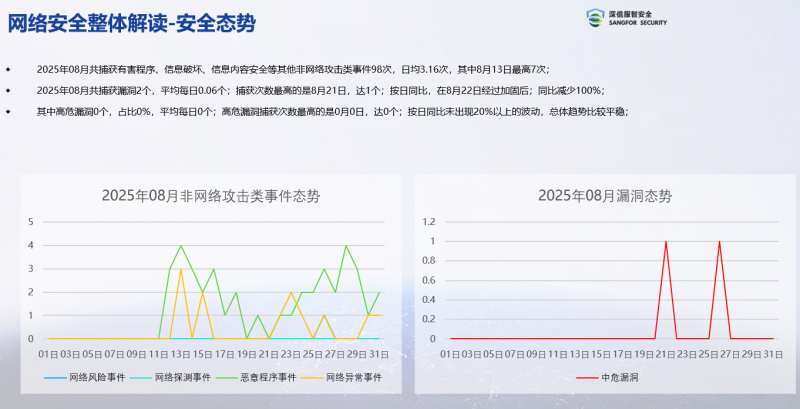
Task: Click y-axis value 0.8 in vulnerability chart
Action: click(429, 261)
